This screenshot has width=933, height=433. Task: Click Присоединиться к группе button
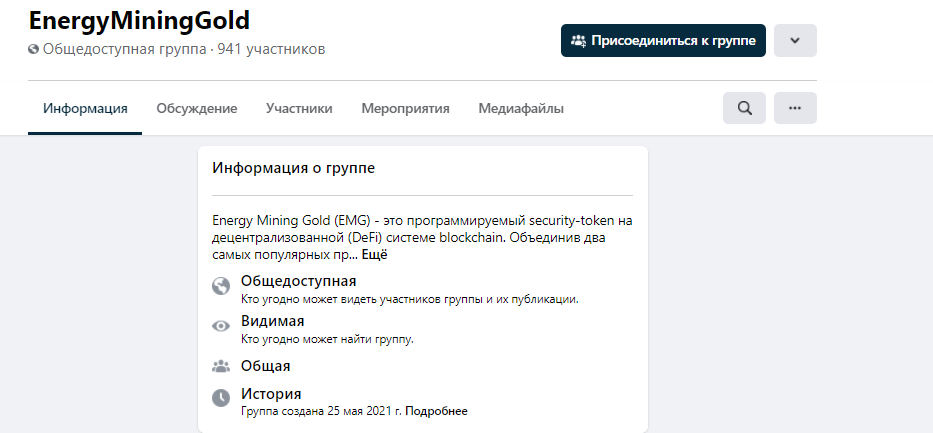663,40
